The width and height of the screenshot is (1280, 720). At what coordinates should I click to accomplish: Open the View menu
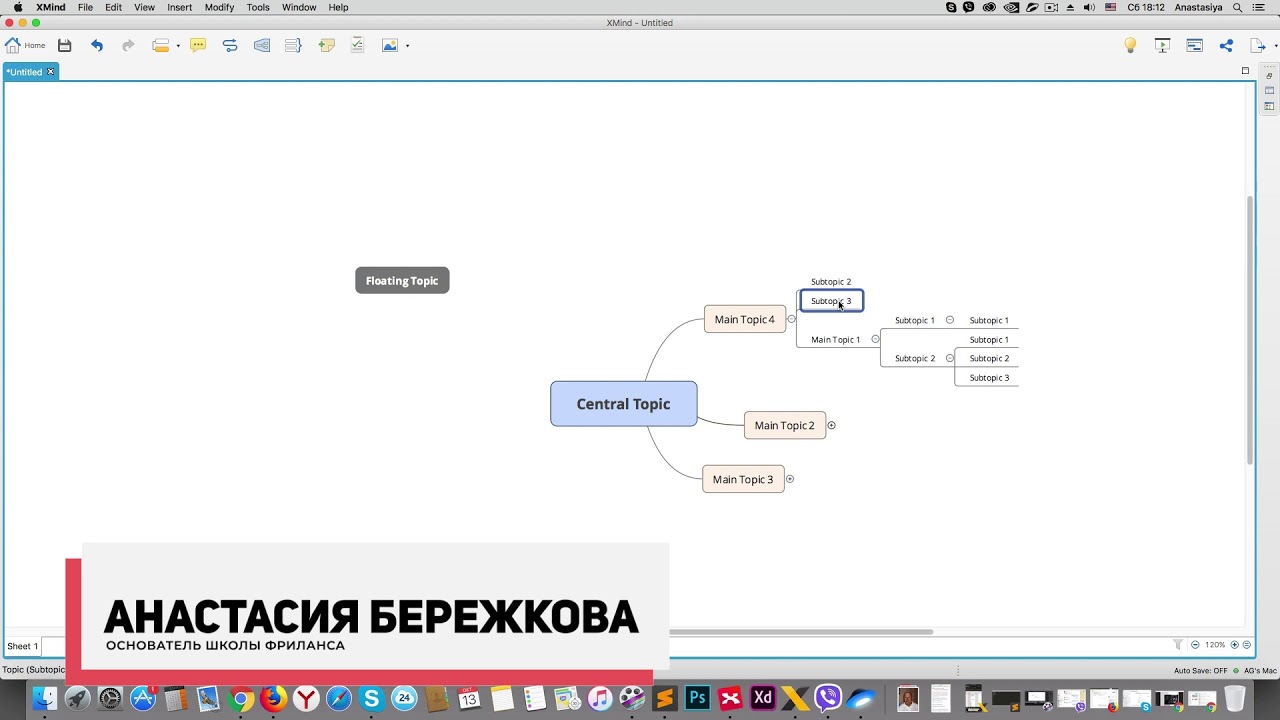[144, 7]
